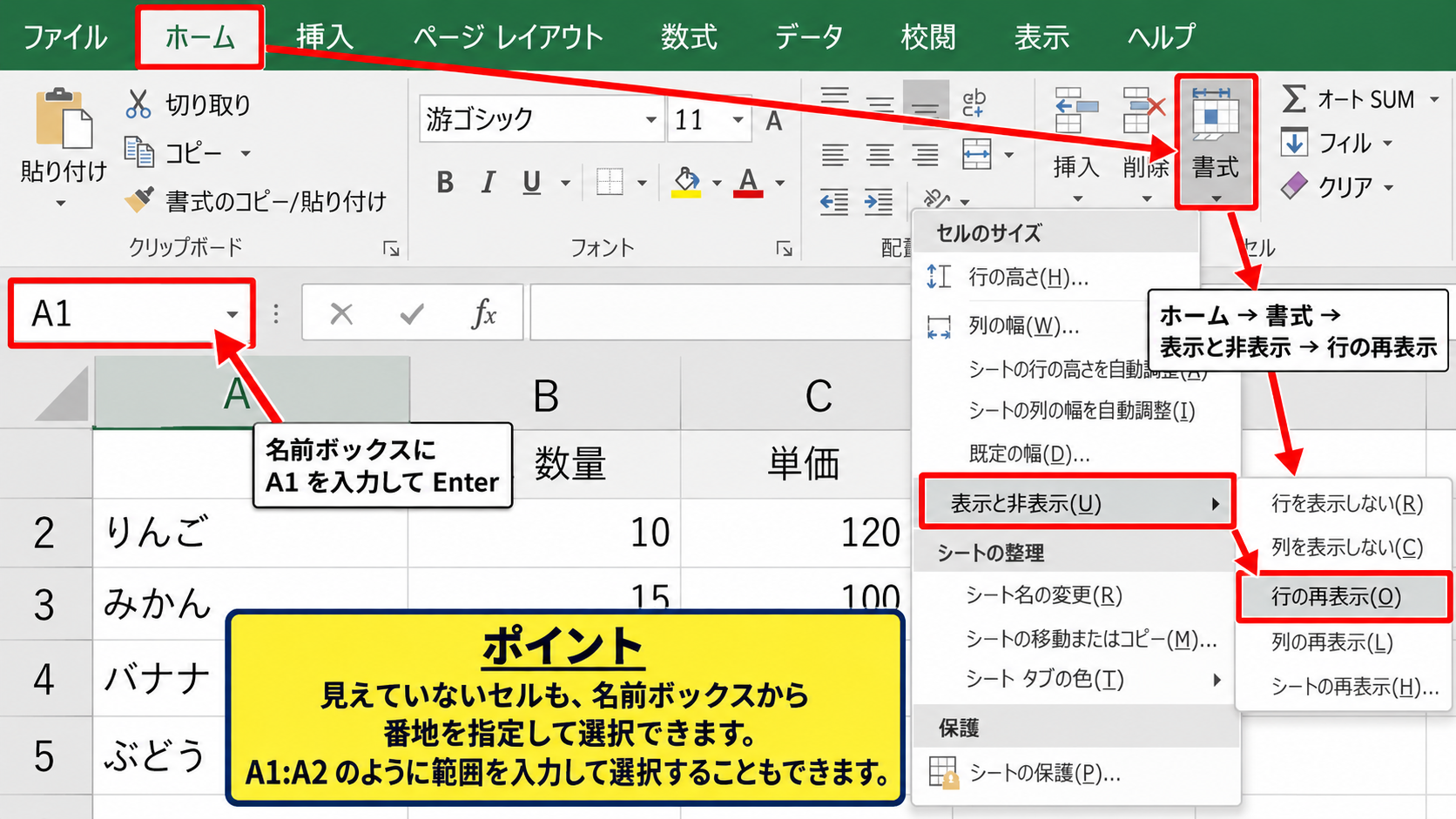Viewport: 1456px width, 819px height.
Task: Click the Borders icon
Action: 610,182
